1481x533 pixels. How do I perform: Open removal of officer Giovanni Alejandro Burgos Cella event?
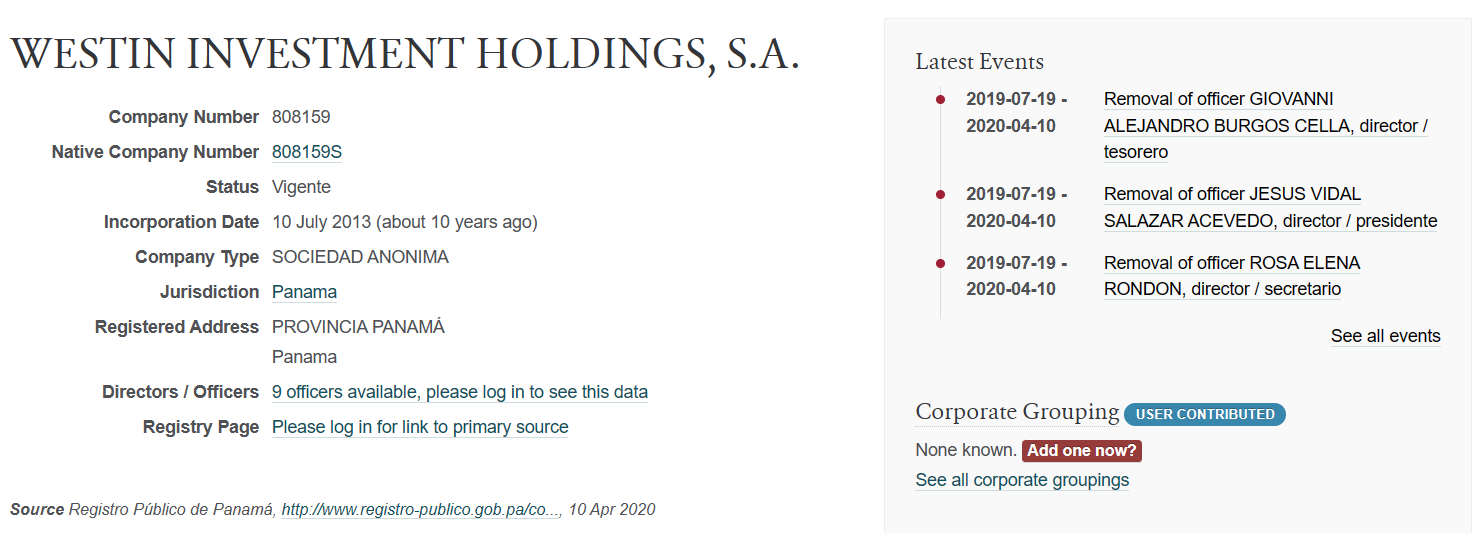[1266, 126]
